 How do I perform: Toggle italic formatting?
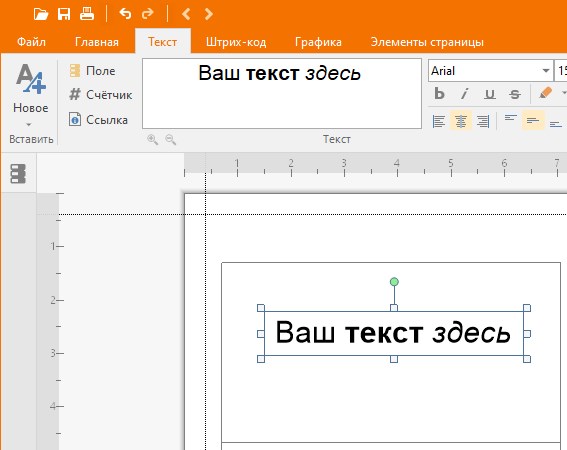[x=465, y=94]
